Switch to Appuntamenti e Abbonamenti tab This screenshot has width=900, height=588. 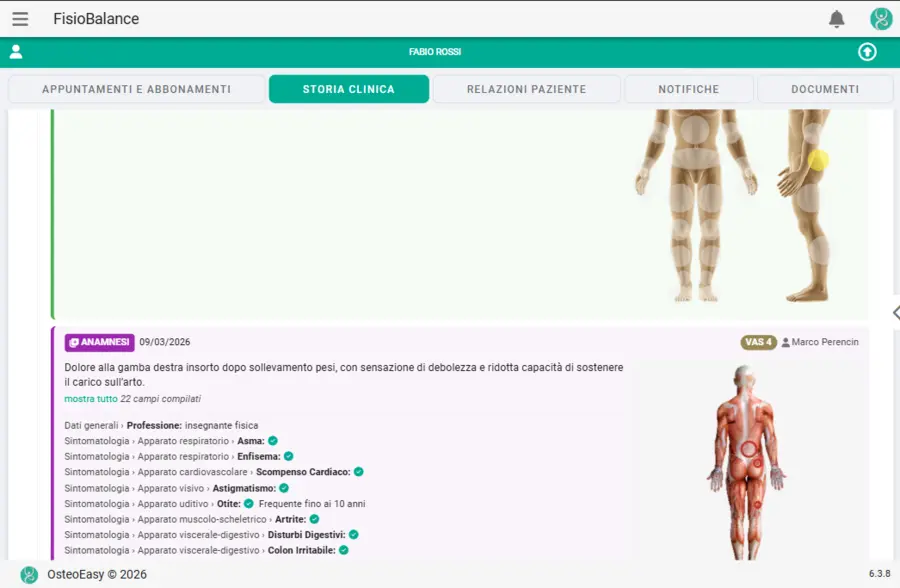click(x=137, y=89)
